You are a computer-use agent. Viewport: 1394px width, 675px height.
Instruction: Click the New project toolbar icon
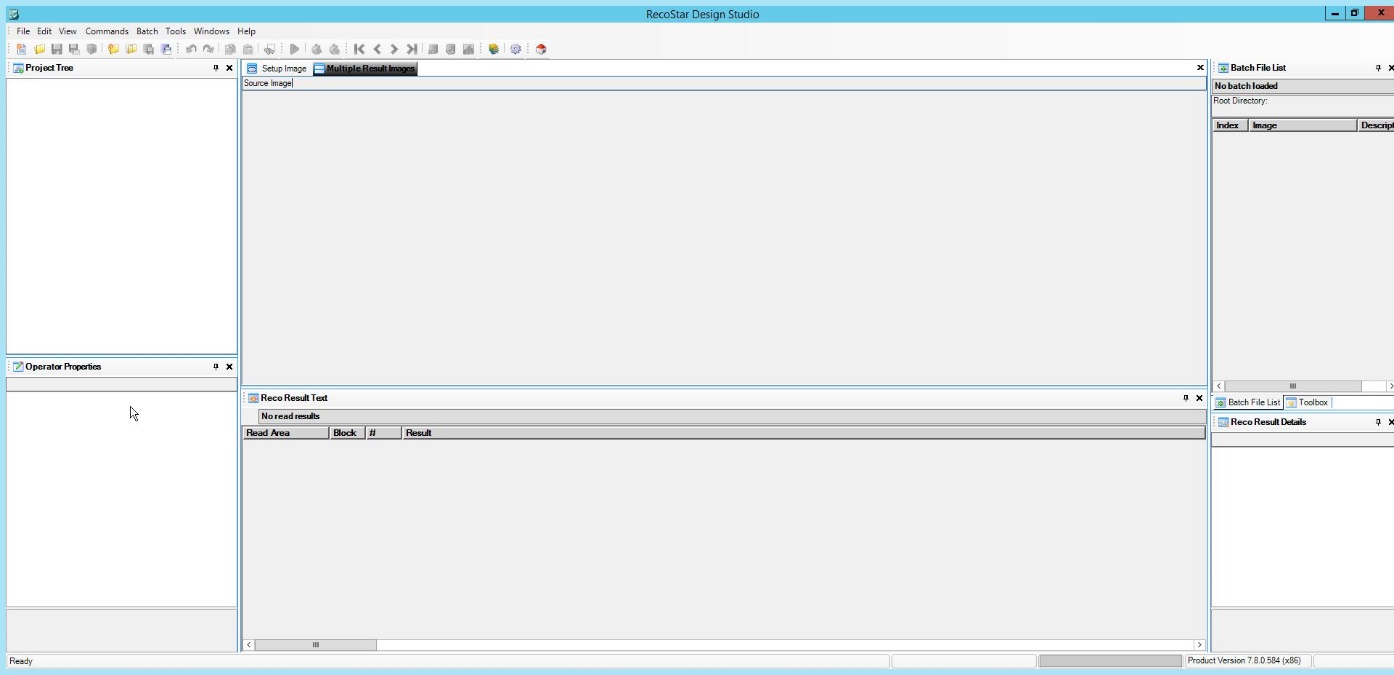tap(21, 49)
